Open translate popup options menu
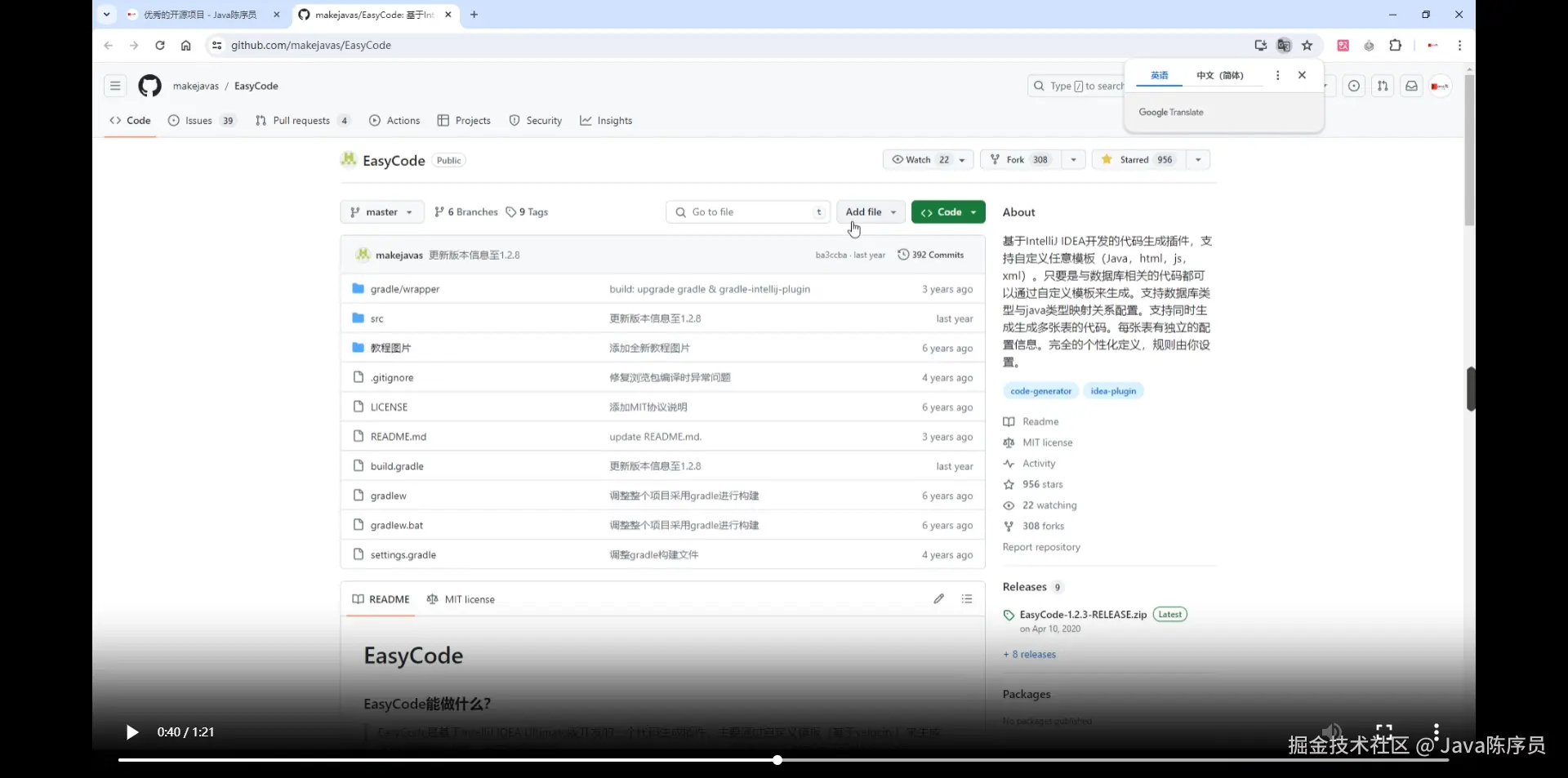1568x778 pixels. pos(1277,75)
